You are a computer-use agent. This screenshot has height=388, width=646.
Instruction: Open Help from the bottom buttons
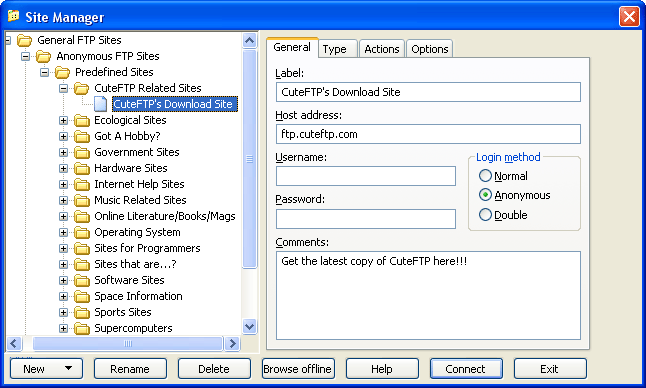pos(382,369)
